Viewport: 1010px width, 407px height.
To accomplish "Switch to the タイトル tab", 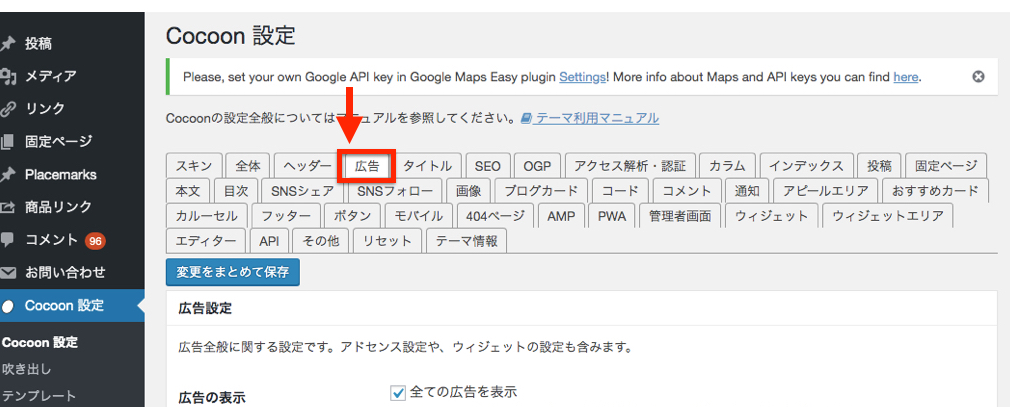I will click(x=427, y=166).
